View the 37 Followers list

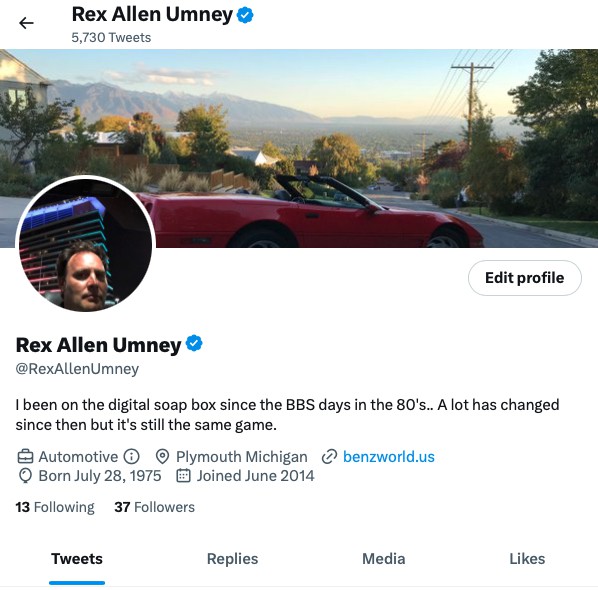point(154,507)
